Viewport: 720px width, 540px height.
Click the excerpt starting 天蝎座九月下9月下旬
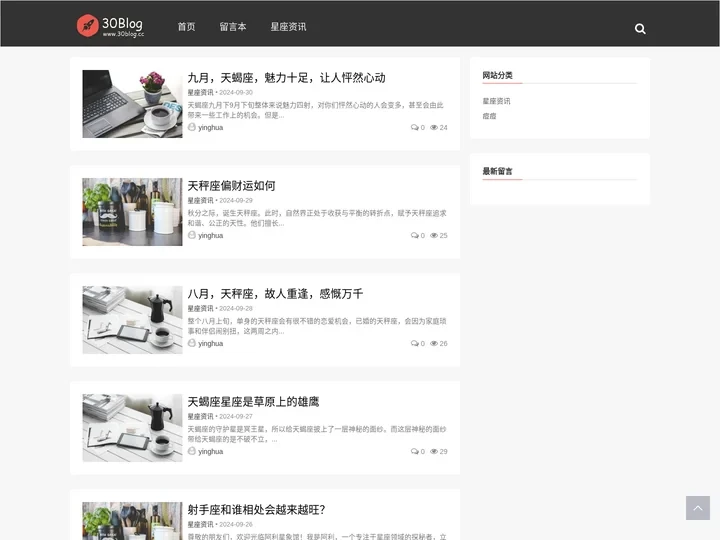(315, 110)
